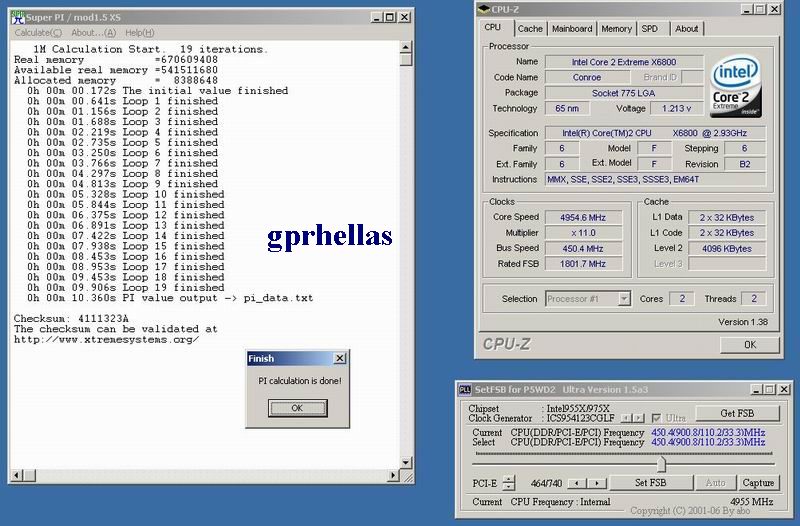This screenshot has height=526, width=800.
Task: Click left arrow next to 464/740
Action: pyautogui.click(x=577, y=483)
